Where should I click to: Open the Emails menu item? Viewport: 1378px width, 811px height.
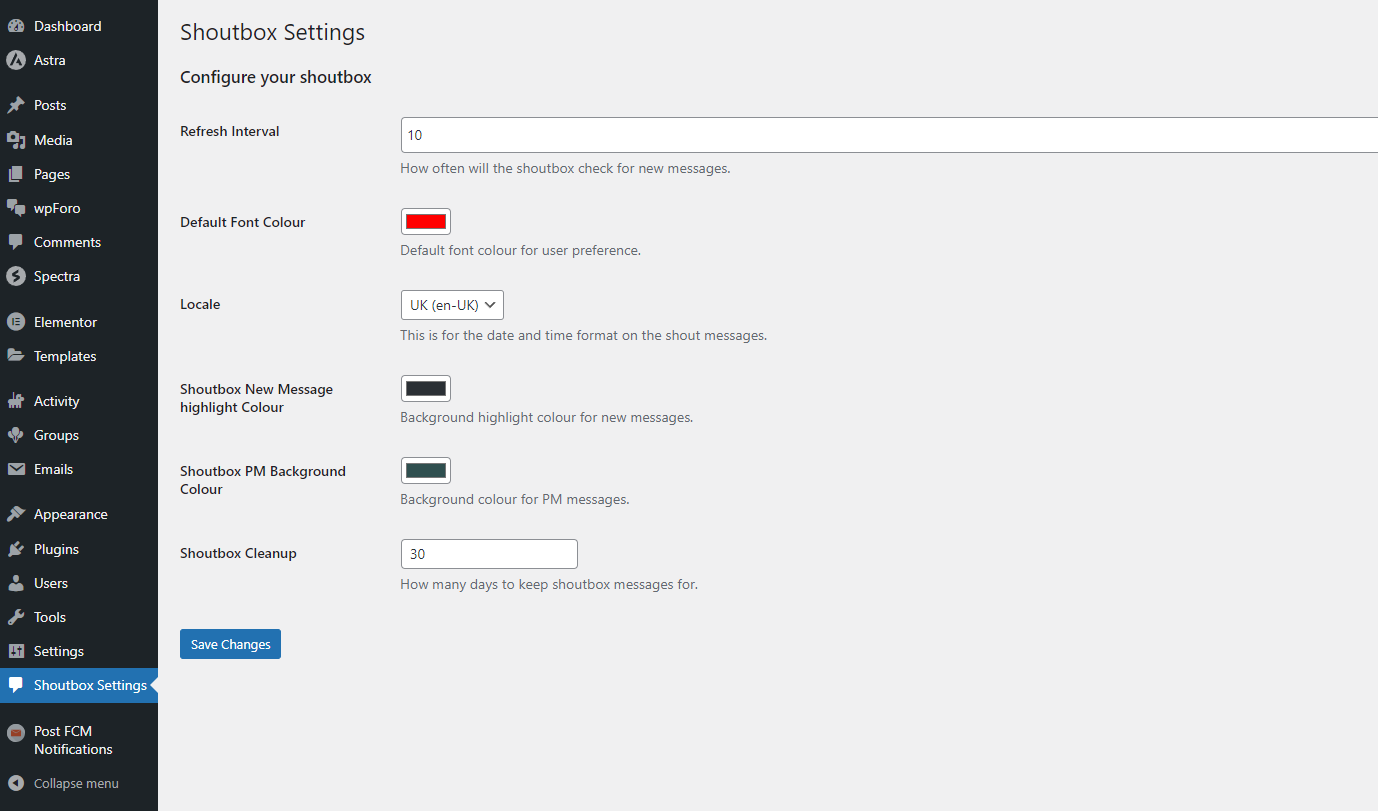tap(79, 469)
